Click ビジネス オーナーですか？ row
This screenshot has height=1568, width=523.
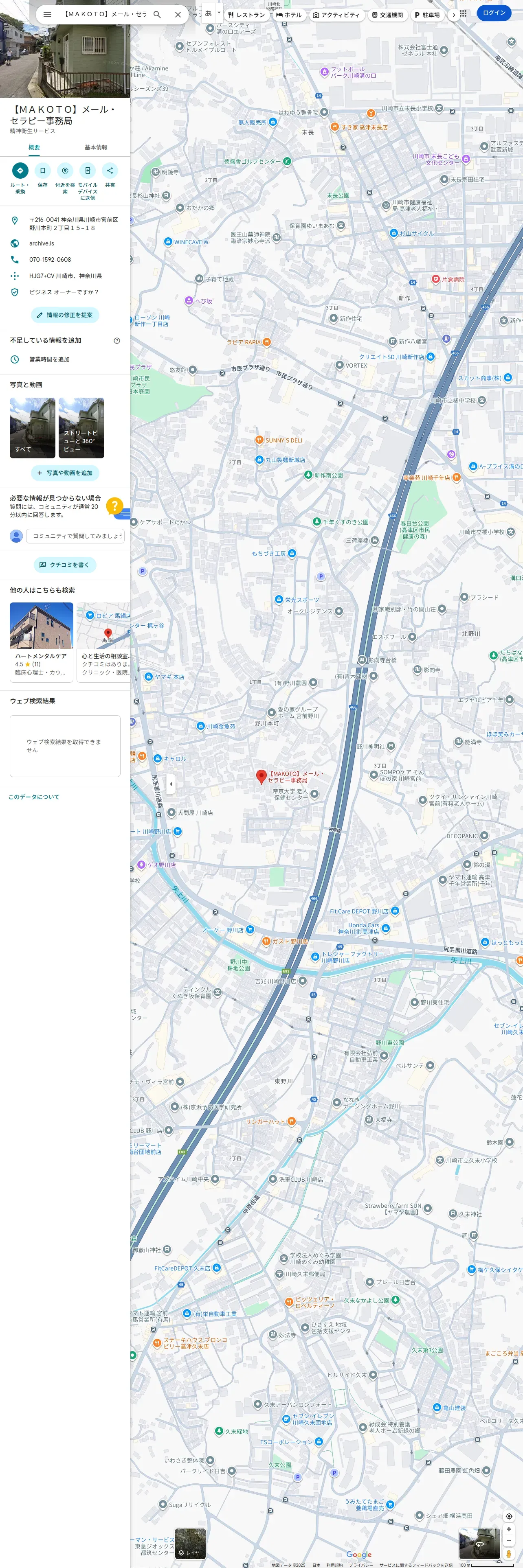(65, 292)
